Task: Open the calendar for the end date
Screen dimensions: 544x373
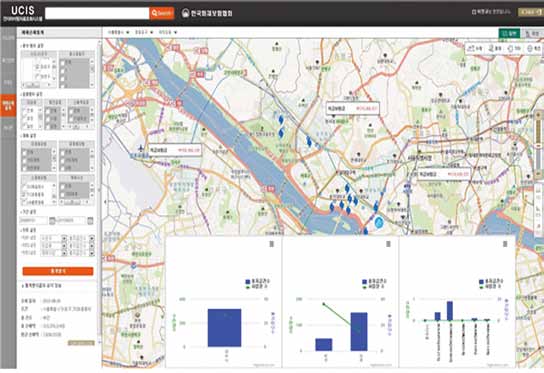Action: coord(90,220)
